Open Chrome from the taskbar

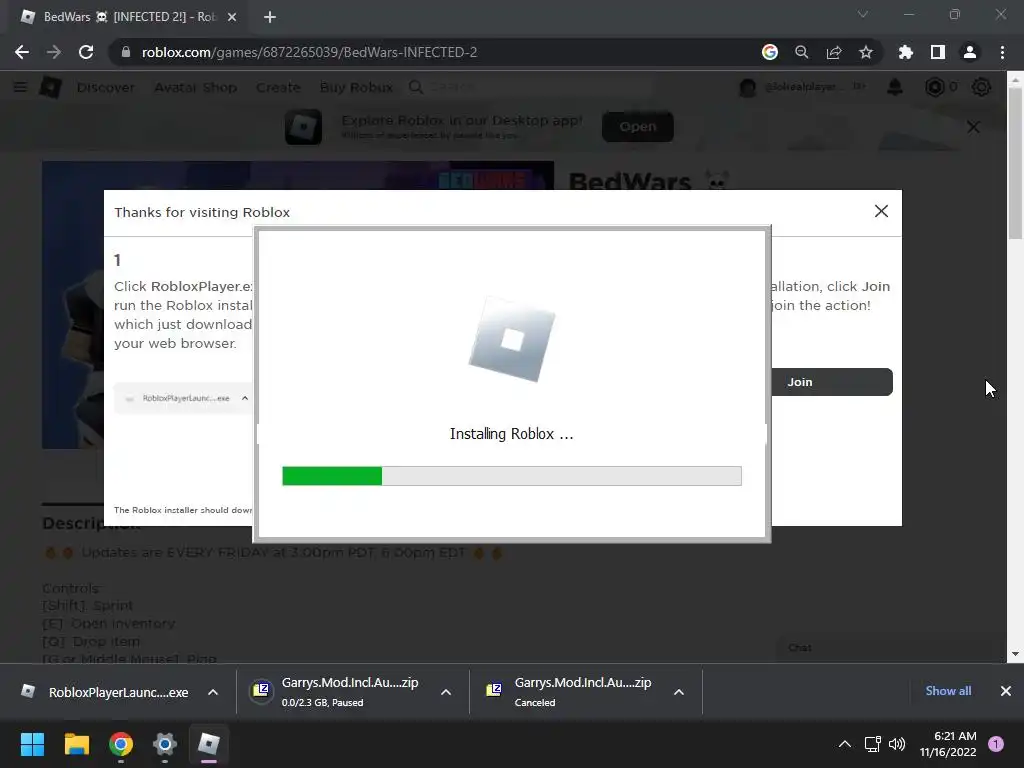point(121,744)
